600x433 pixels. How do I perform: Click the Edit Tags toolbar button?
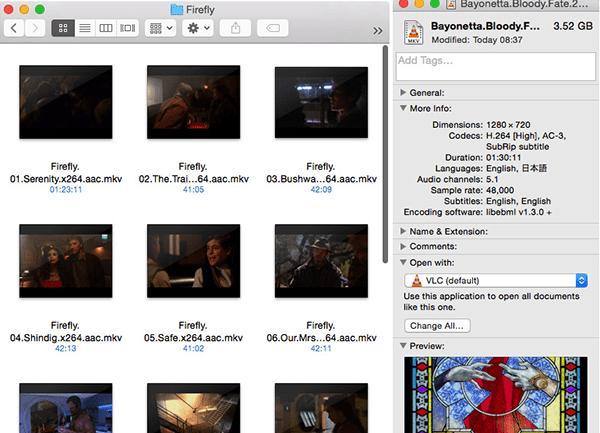tap(272, 28)
